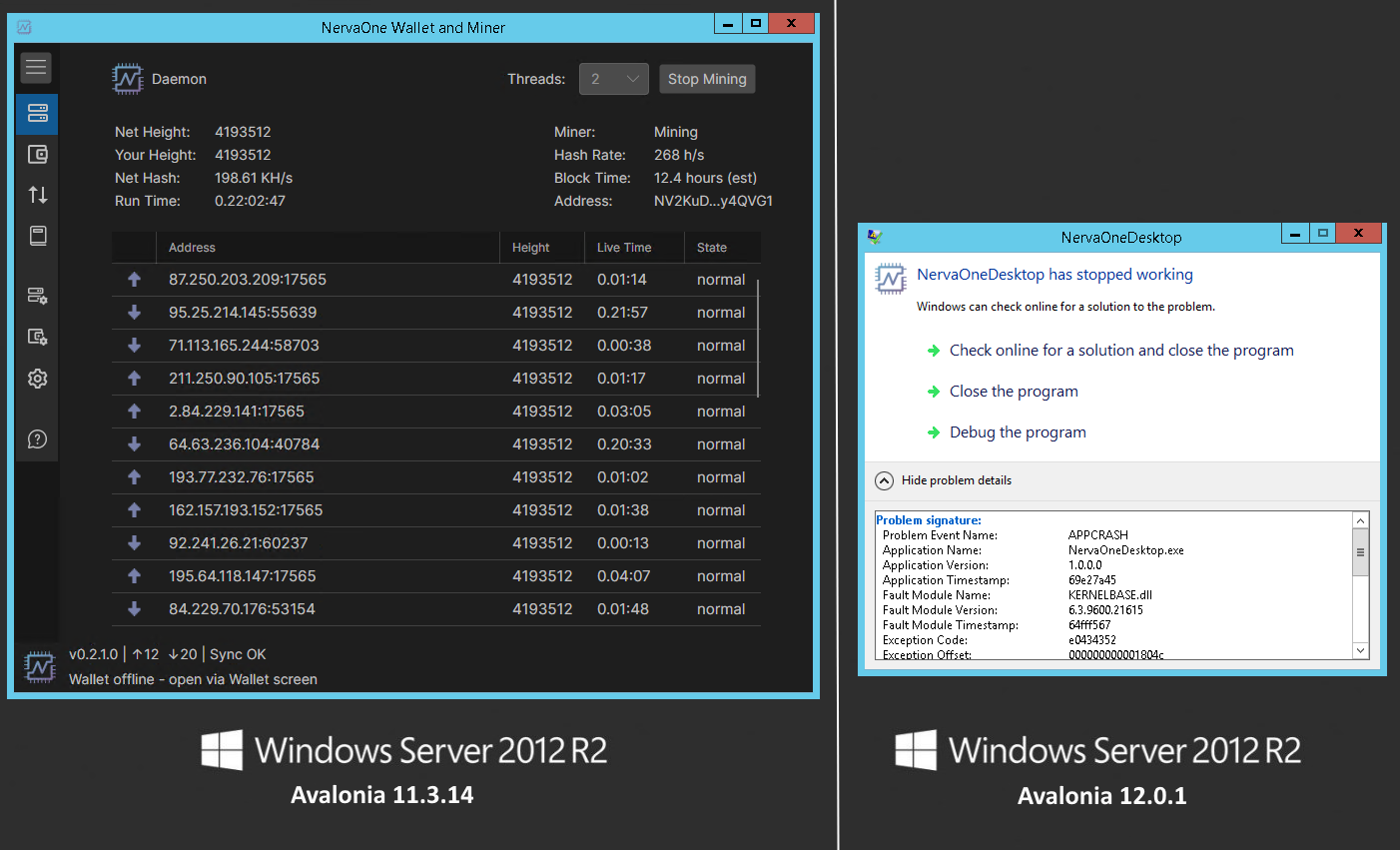Collapse problem details with Hide toggle
1400x850 pixels.
click(884, 480)
